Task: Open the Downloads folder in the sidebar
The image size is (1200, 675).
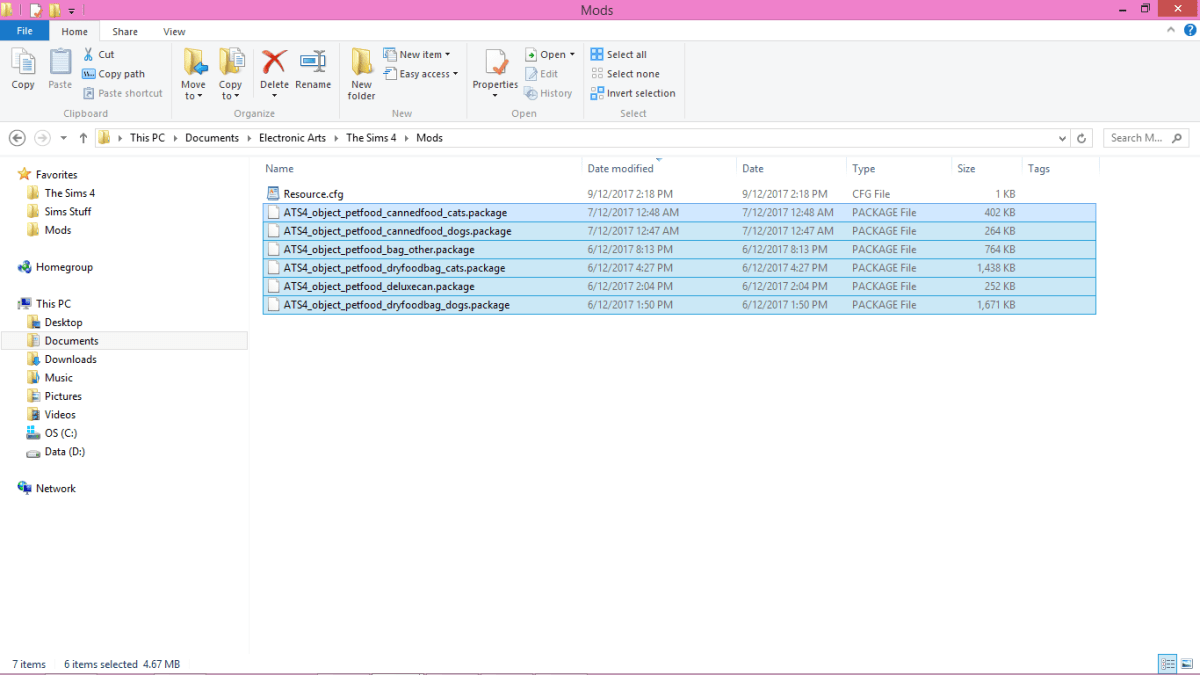Action: (72, 358)
